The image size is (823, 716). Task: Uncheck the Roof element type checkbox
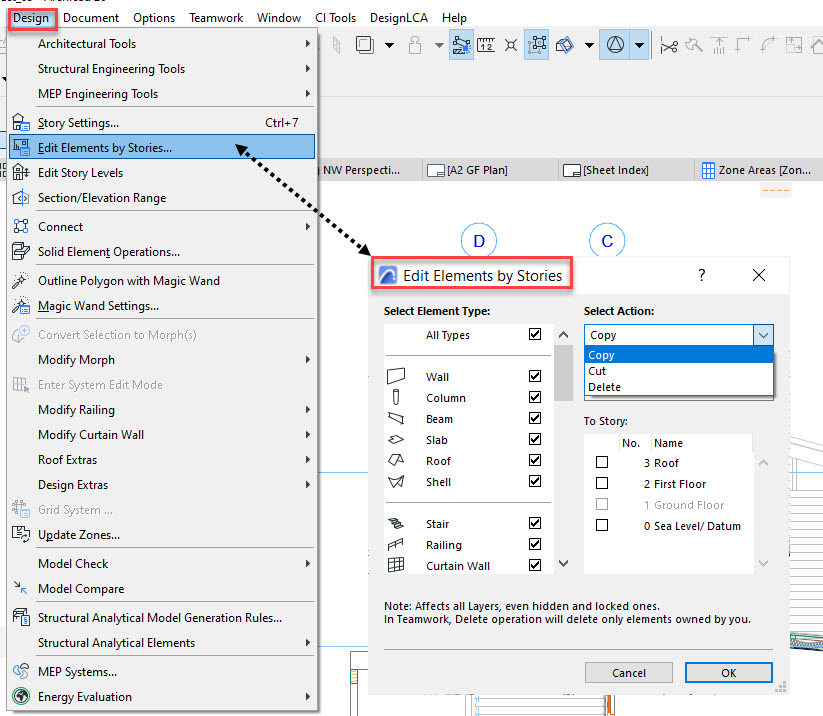pos(535,460)
